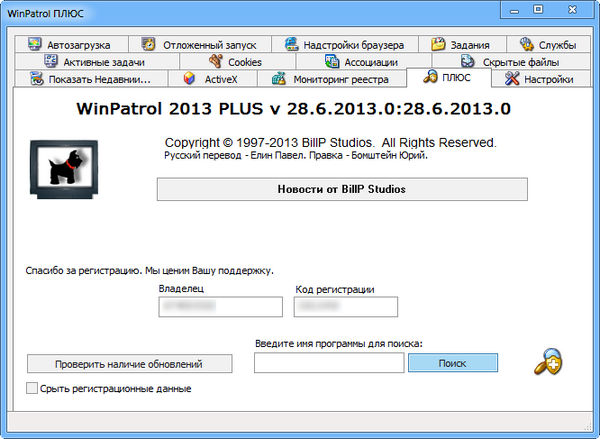The image size is (600, 439).
Task: Switch to Активные задачи tab
Action: [97, 62]
